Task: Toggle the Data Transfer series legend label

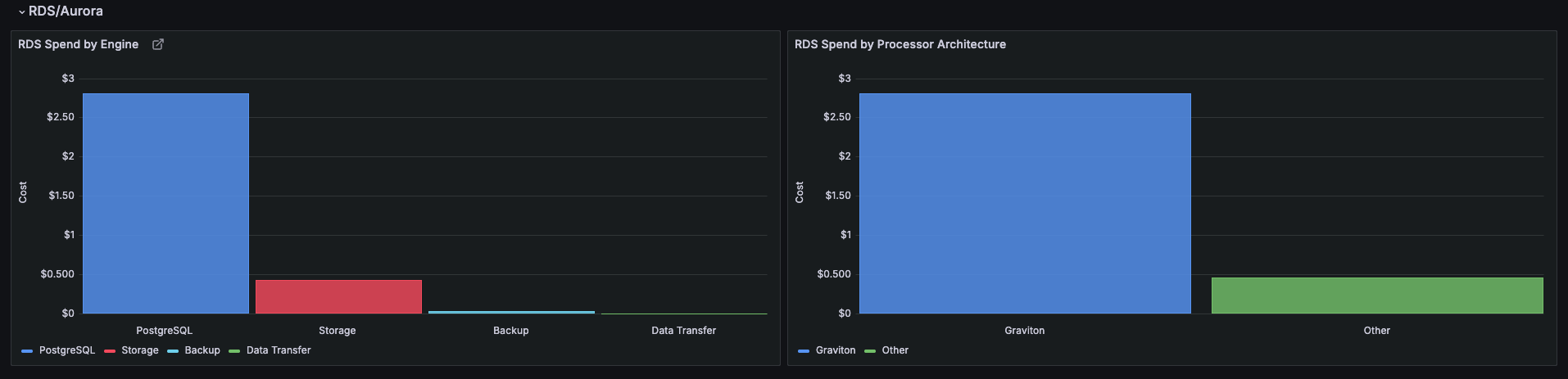Action: [x=279, y=350]
